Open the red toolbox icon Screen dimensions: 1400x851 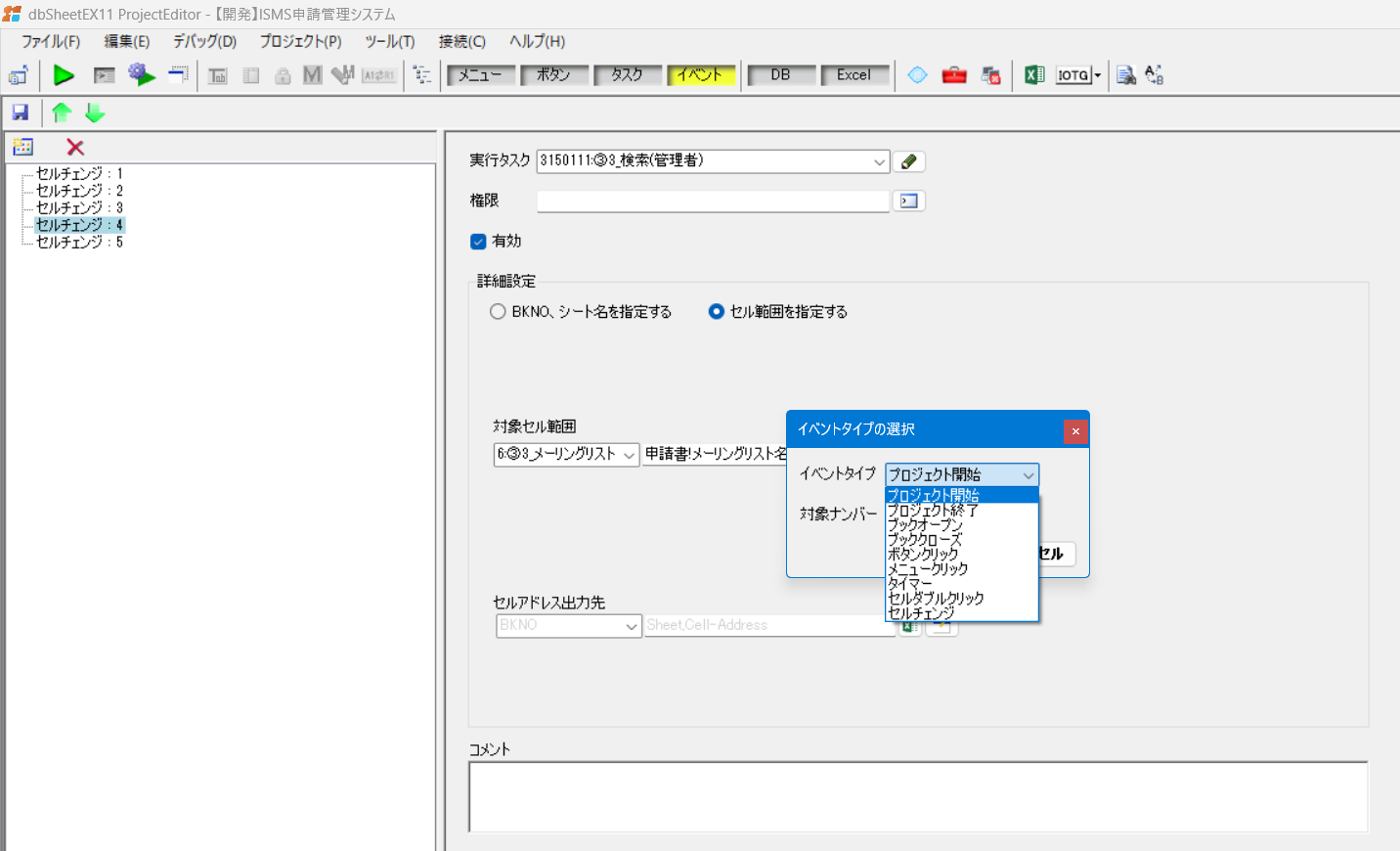pos(954,75)
